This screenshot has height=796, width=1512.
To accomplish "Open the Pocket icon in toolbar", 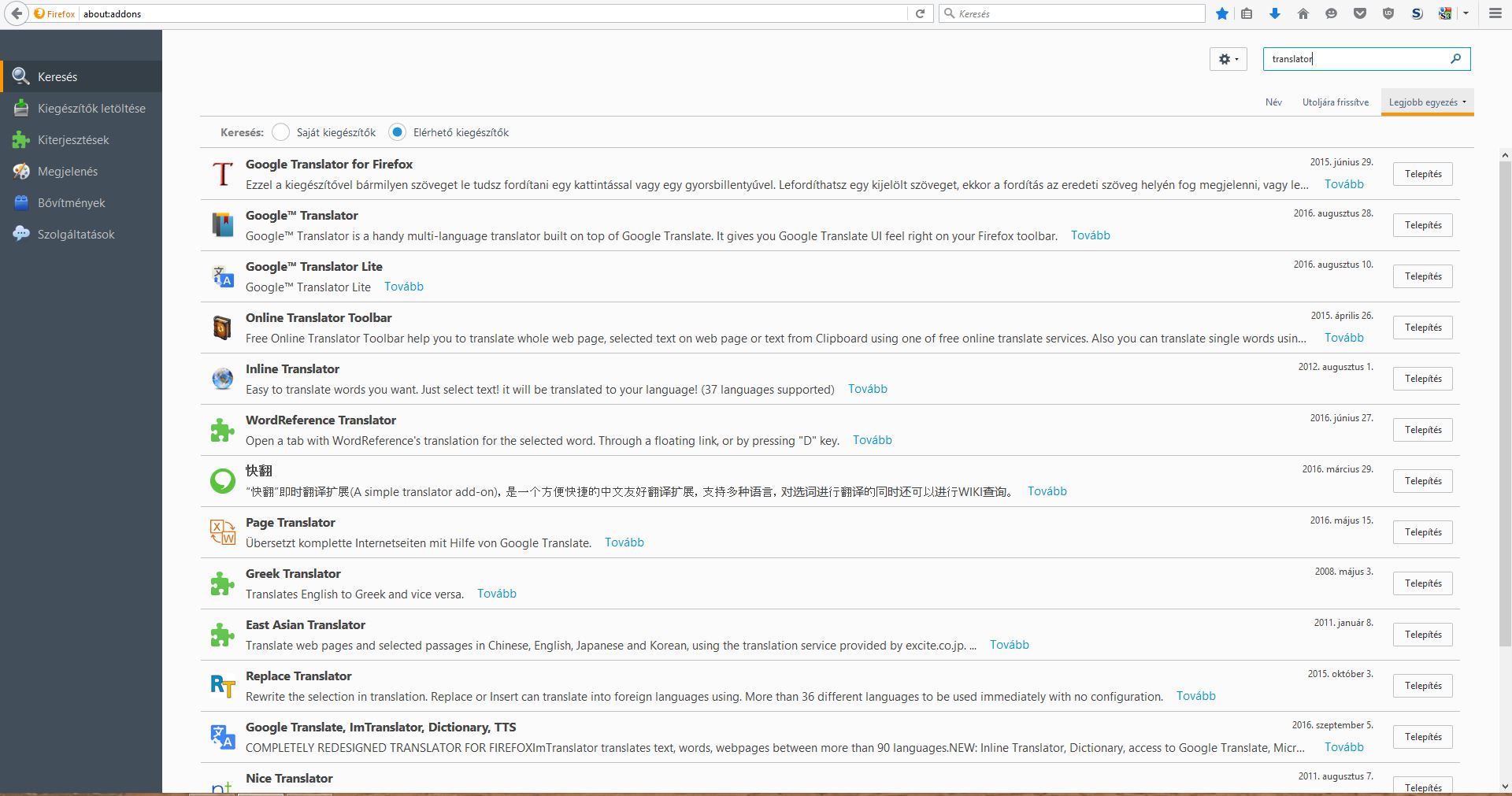I will coord(1360,13).
